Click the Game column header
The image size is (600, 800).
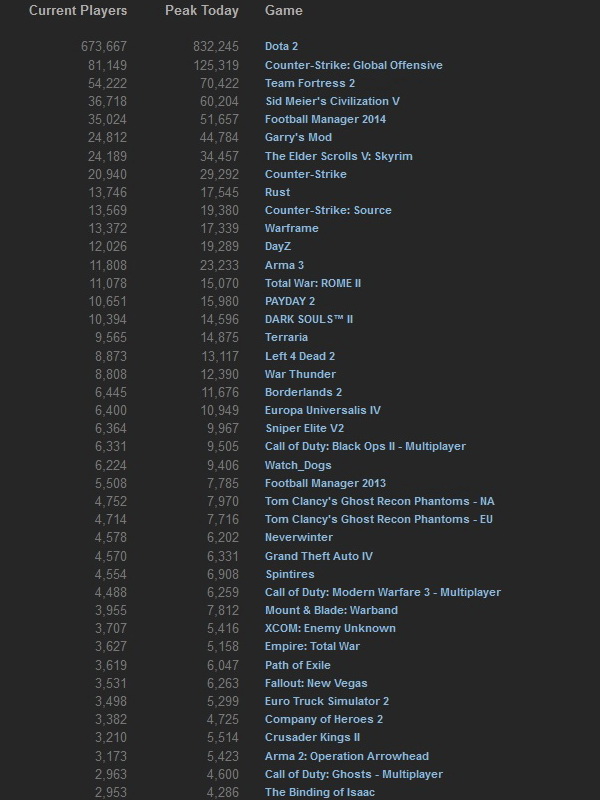pyautogui.click(x=284, y=11)
